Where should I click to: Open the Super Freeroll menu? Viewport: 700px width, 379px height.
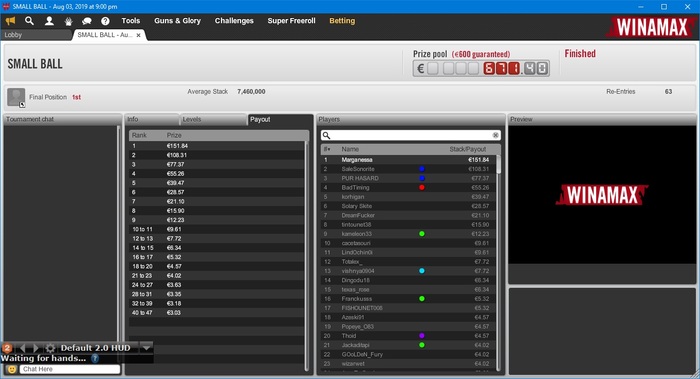(x=291, y=21)
